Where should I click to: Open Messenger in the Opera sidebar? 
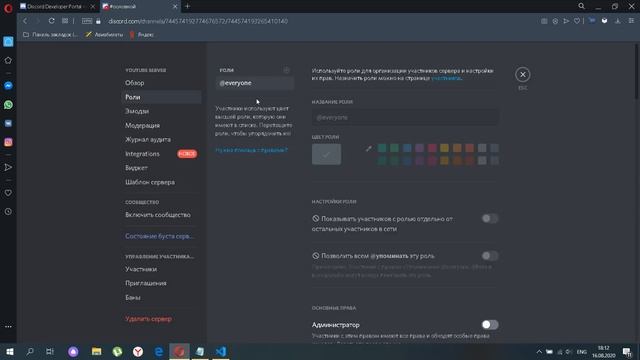[8, 86]
